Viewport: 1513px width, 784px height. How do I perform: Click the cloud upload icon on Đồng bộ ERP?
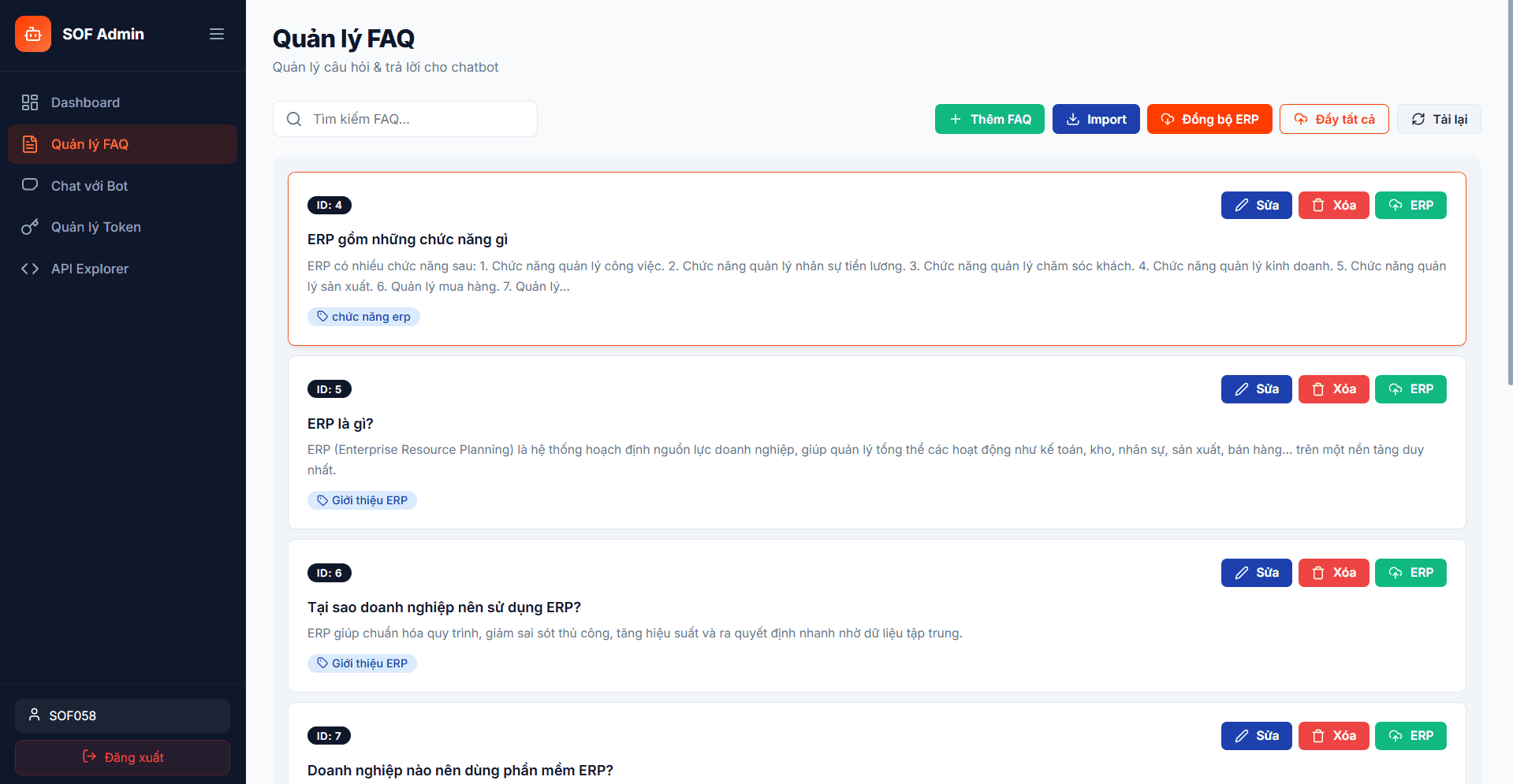[x=1168, y=119]
